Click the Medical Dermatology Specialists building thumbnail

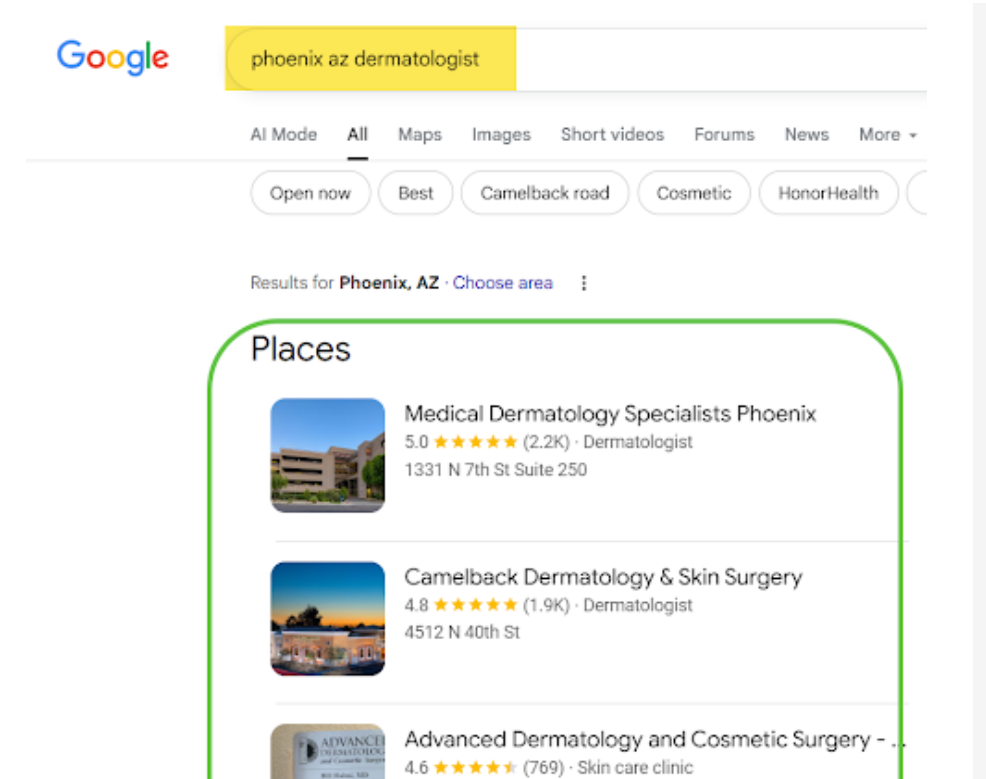click(327, 455)
